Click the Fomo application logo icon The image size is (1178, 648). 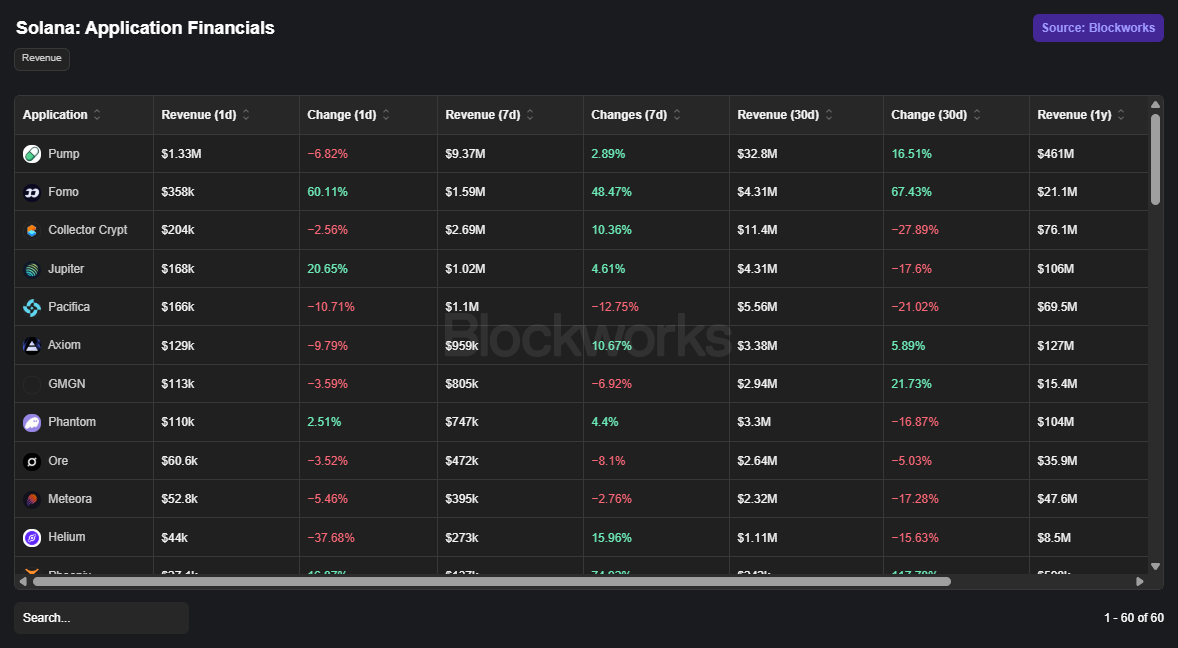pyautogui.click(x=32, y=192)
